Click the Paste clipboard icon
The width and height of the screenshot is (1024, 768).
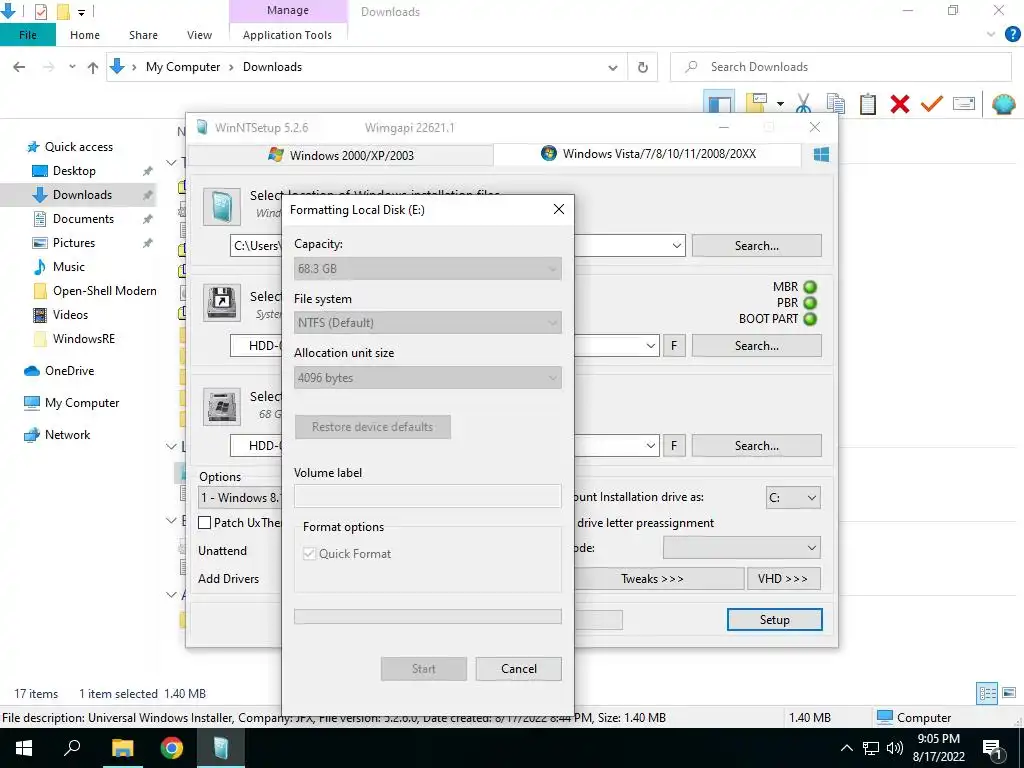(x=867, y=104)
